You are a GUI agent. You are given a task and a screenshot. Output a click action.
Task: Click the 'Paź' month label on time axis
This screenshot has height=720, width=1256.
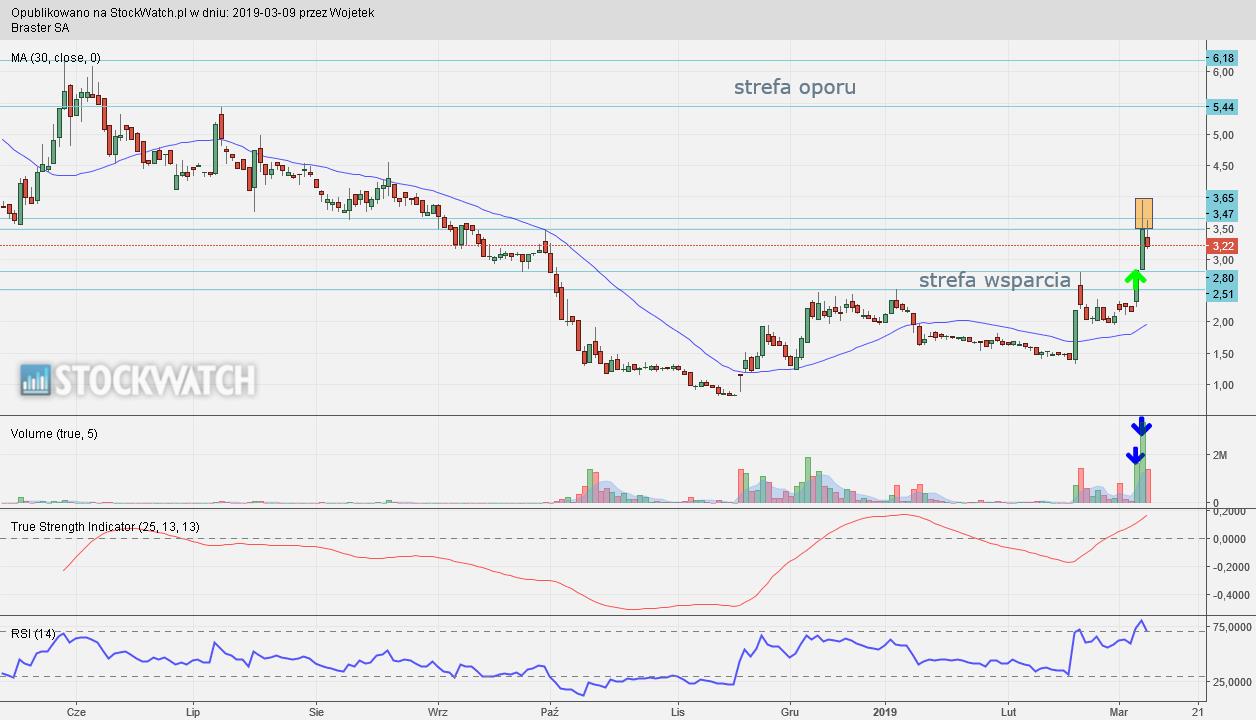tap(550, 712)
